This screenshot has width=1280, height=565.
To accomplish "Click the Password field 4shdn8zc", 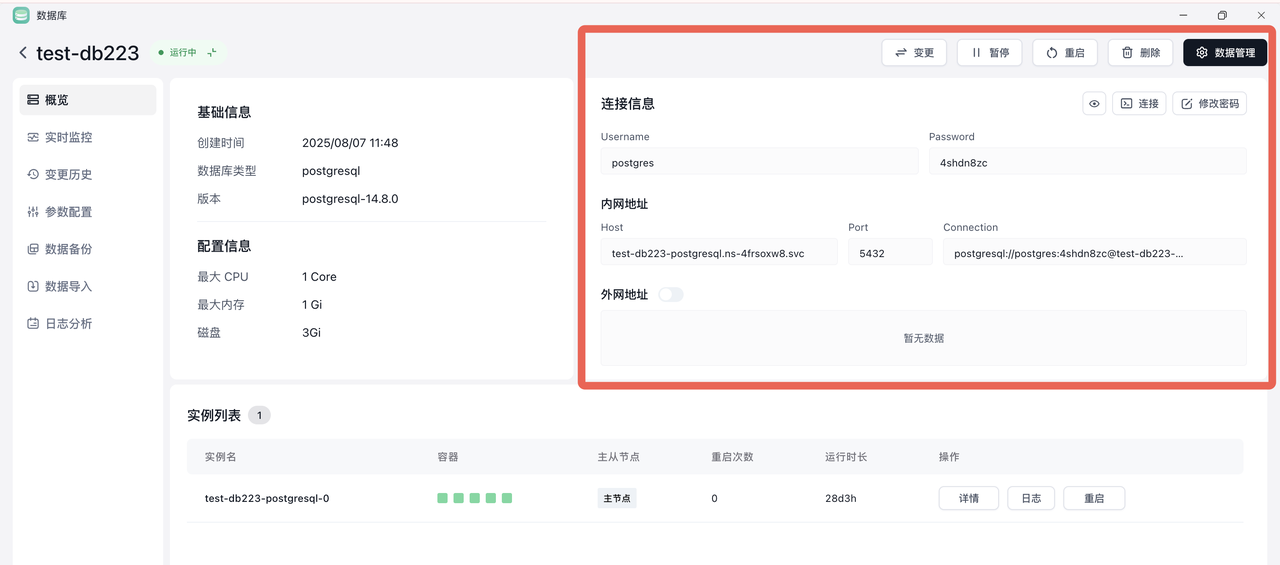I will click(1088, 162).
